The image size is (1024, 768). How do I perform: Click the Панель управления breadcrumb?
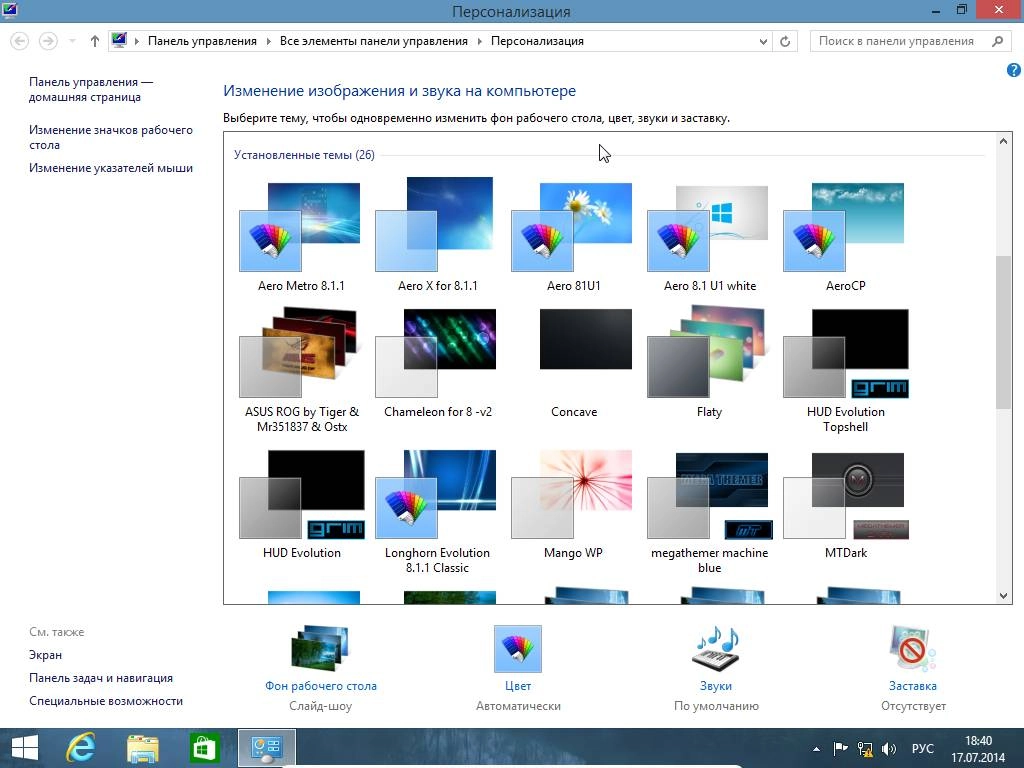[202, 41]
